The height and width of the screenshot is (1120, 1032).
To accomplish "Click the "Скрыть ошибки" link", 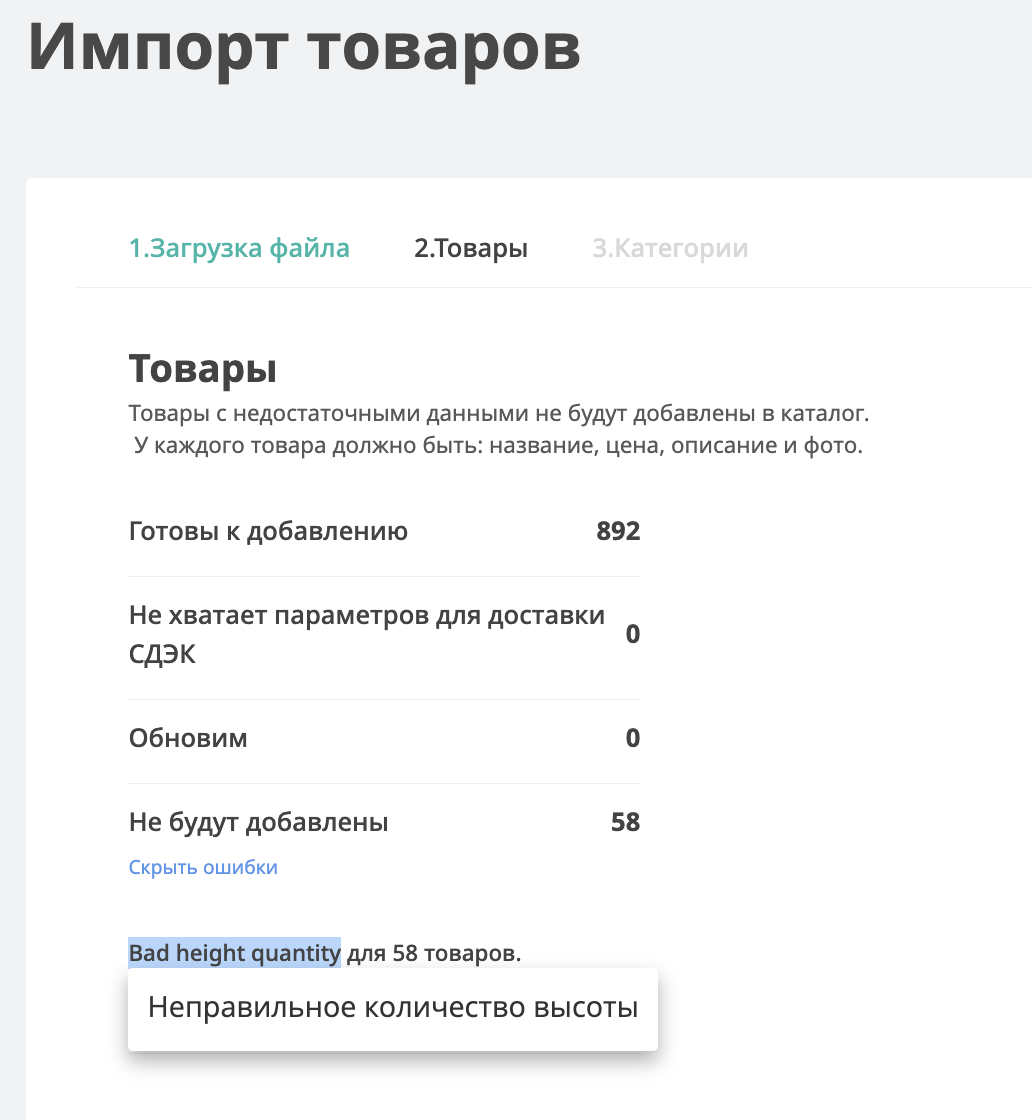I will tap(203, 867).
